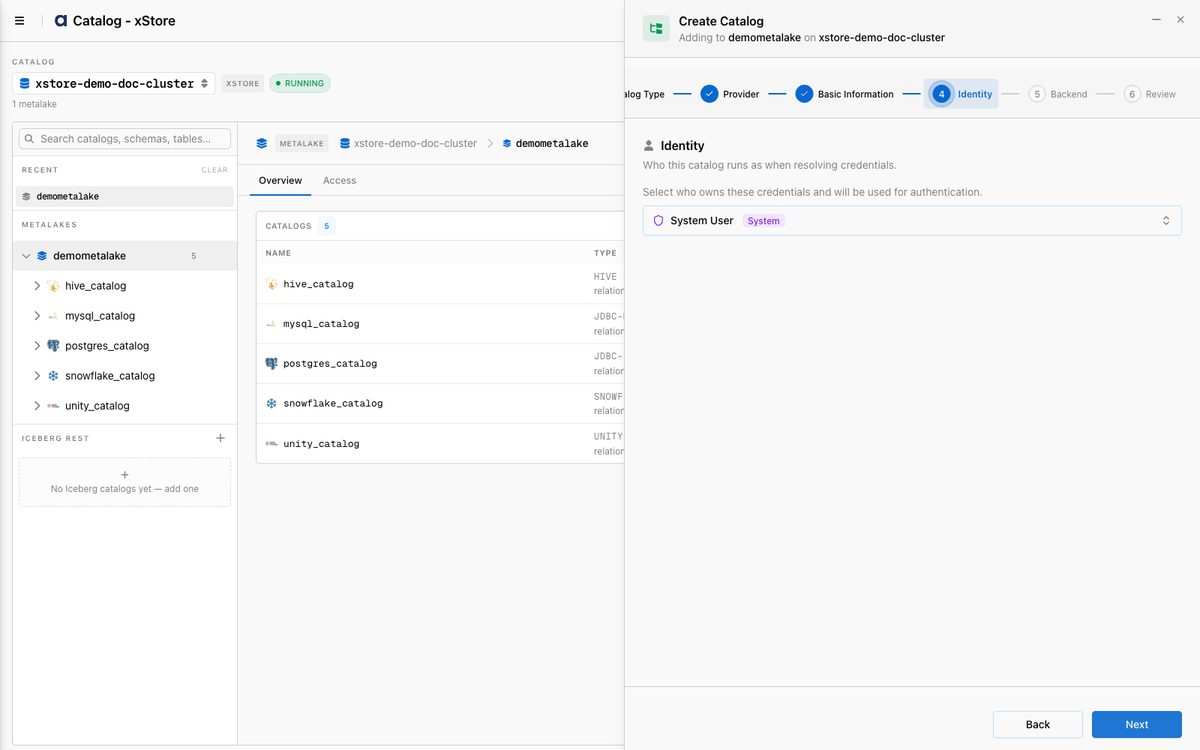Click the Snowflake icon in sidebar tree
The height and width of the screenshot is (750, 1200).
(x=53, y=376)
